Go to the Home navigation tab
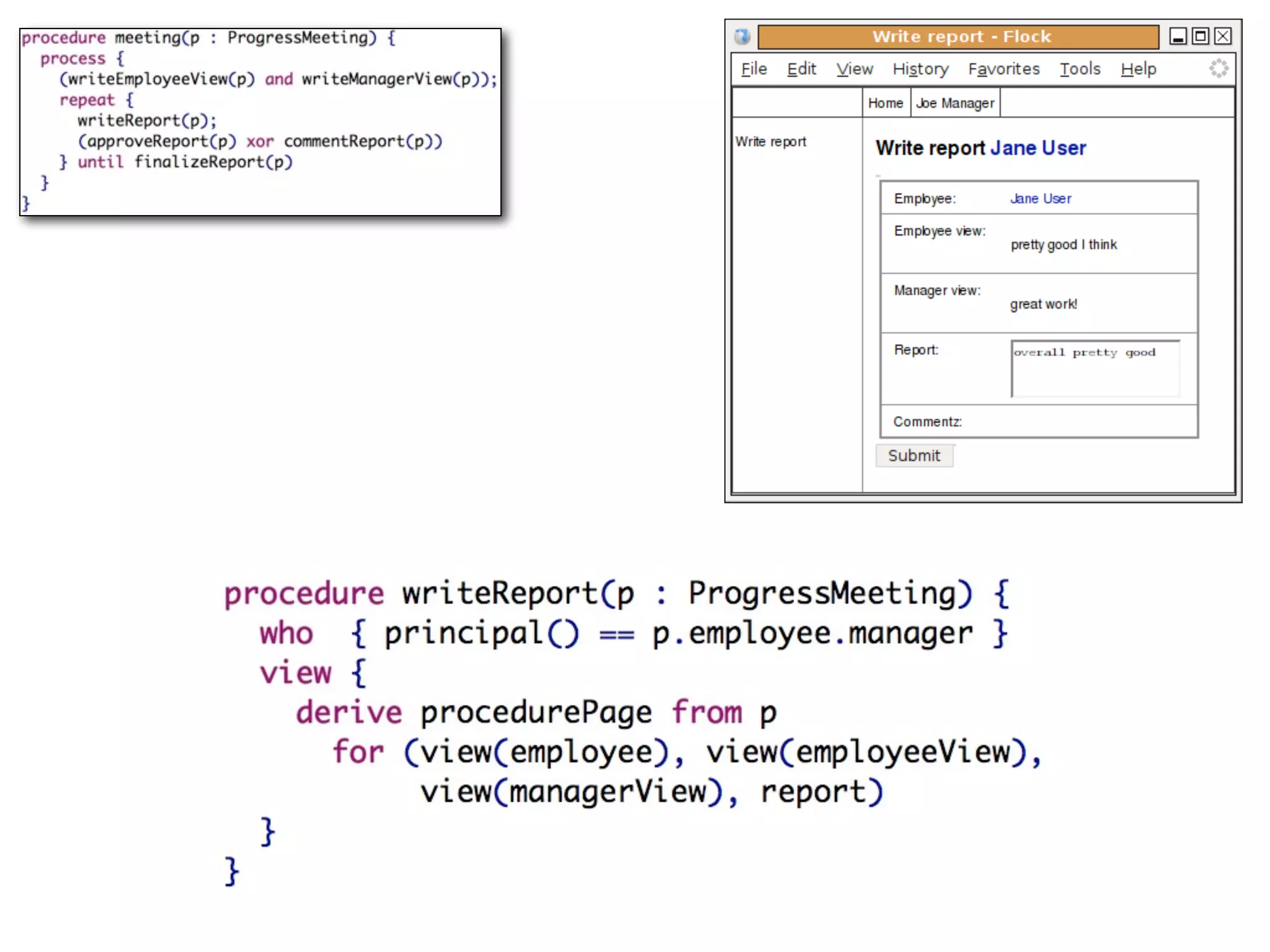The width and height of the screenshot is (1270, 952). tap(885, 103)
